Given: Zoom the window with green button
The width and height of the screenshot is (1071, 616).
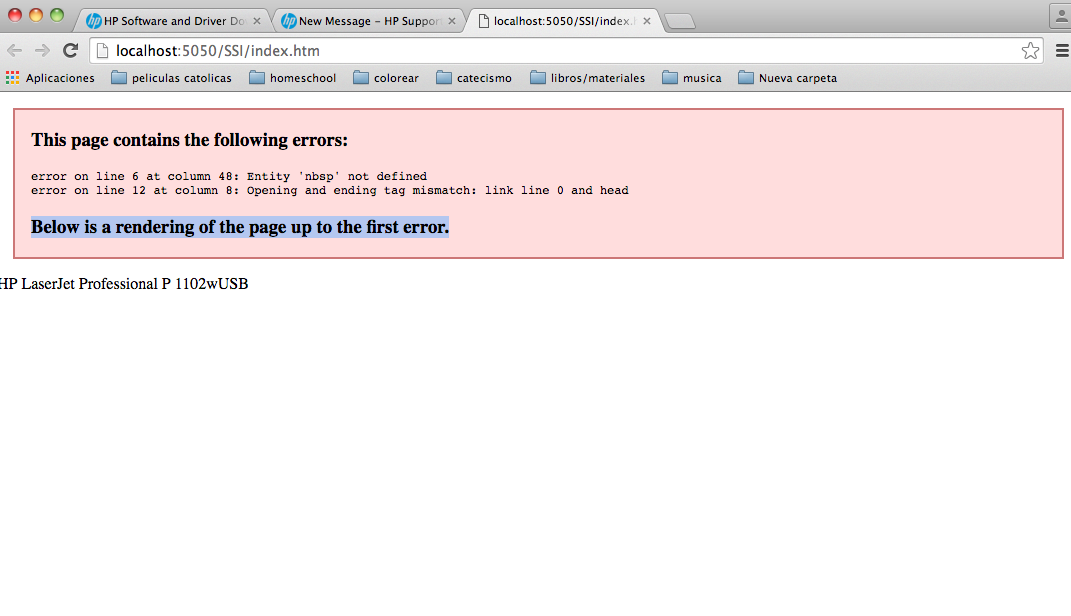Looking at the screenshot, I should coord(57,15).
